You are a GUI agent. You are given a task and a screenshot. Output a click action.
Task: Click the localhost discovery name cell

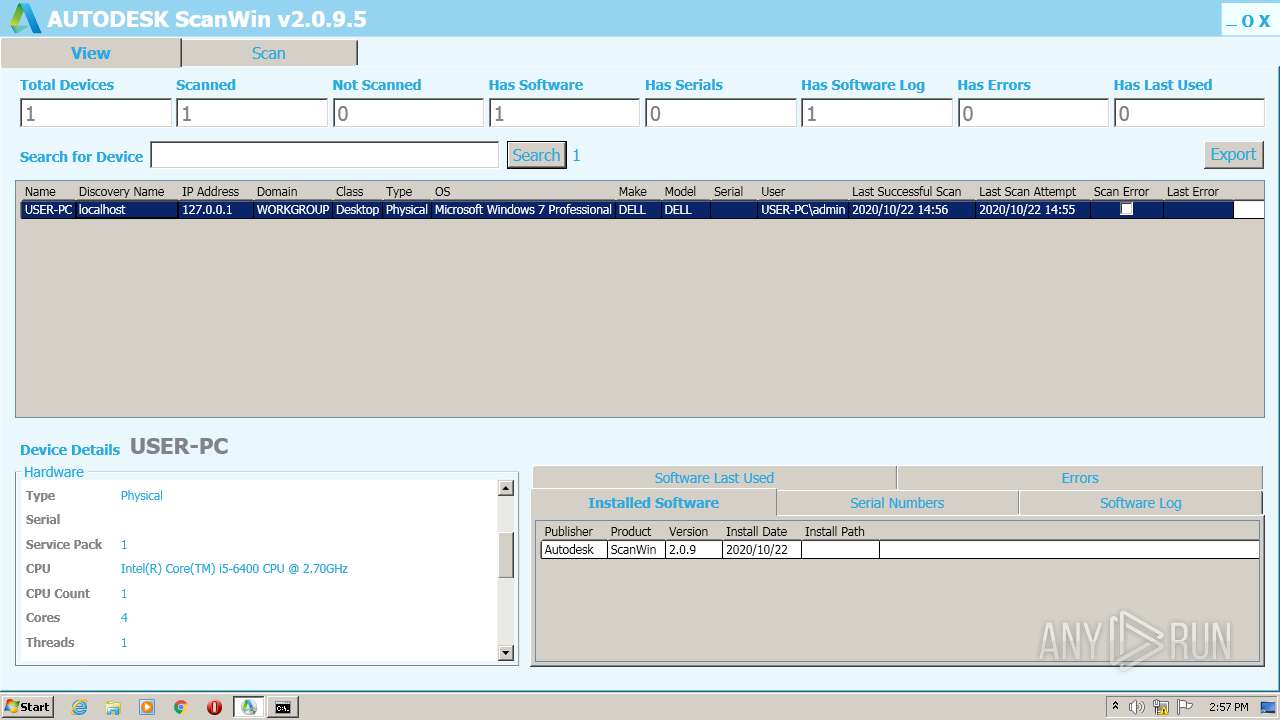[127, 210]
